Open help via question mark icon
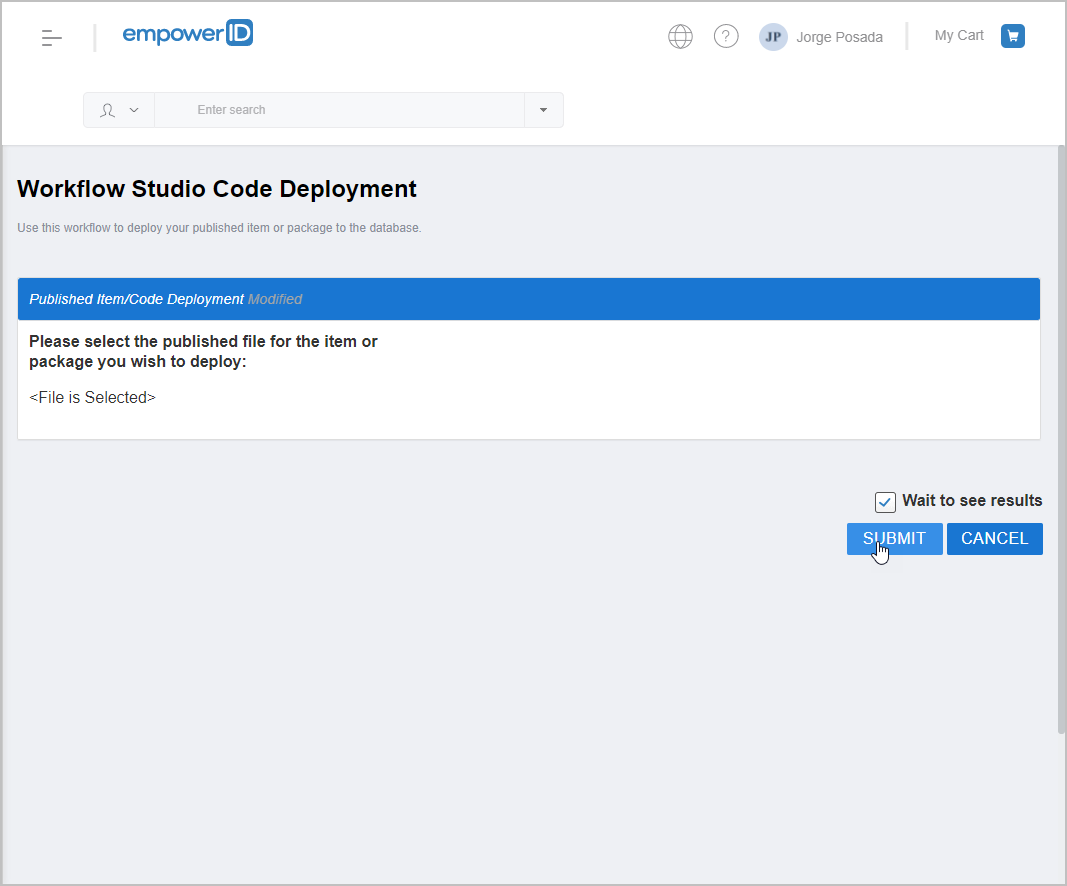The image size is (1067, 886). 726,37
